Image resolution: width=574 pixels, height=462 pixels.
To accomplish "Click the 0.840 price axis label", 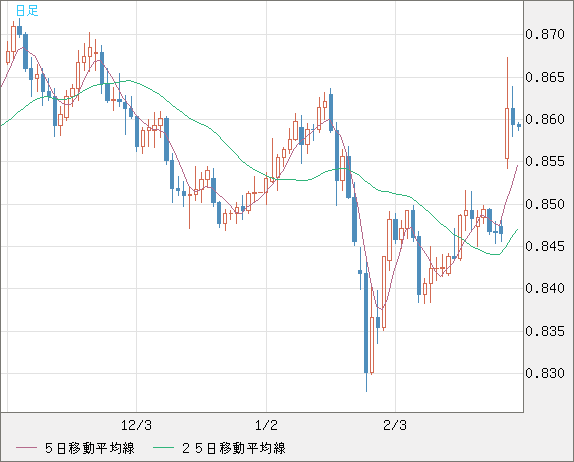I will tap(545, 288).
